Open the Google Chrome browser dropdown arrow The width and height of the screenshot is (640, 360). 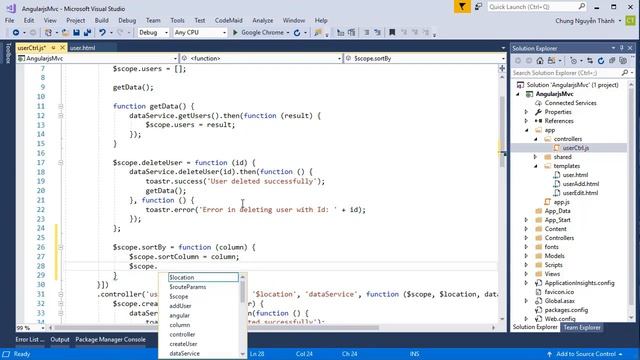pos(288,33)
